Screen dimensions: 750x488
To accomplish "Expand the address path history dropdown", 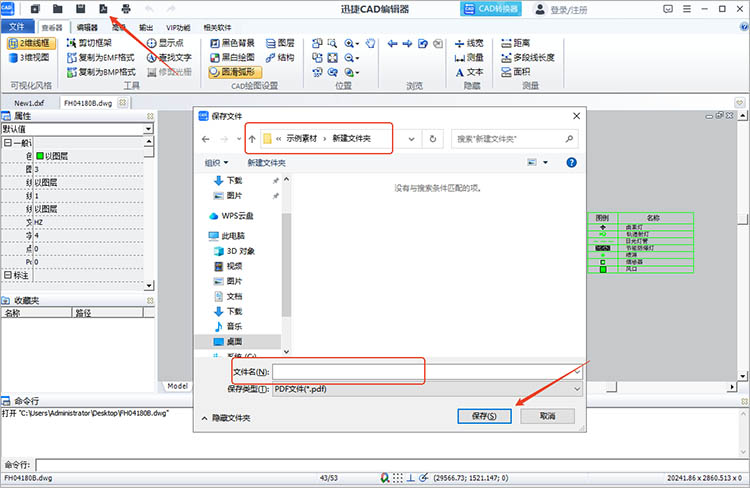I will click(x=411, y=139).
